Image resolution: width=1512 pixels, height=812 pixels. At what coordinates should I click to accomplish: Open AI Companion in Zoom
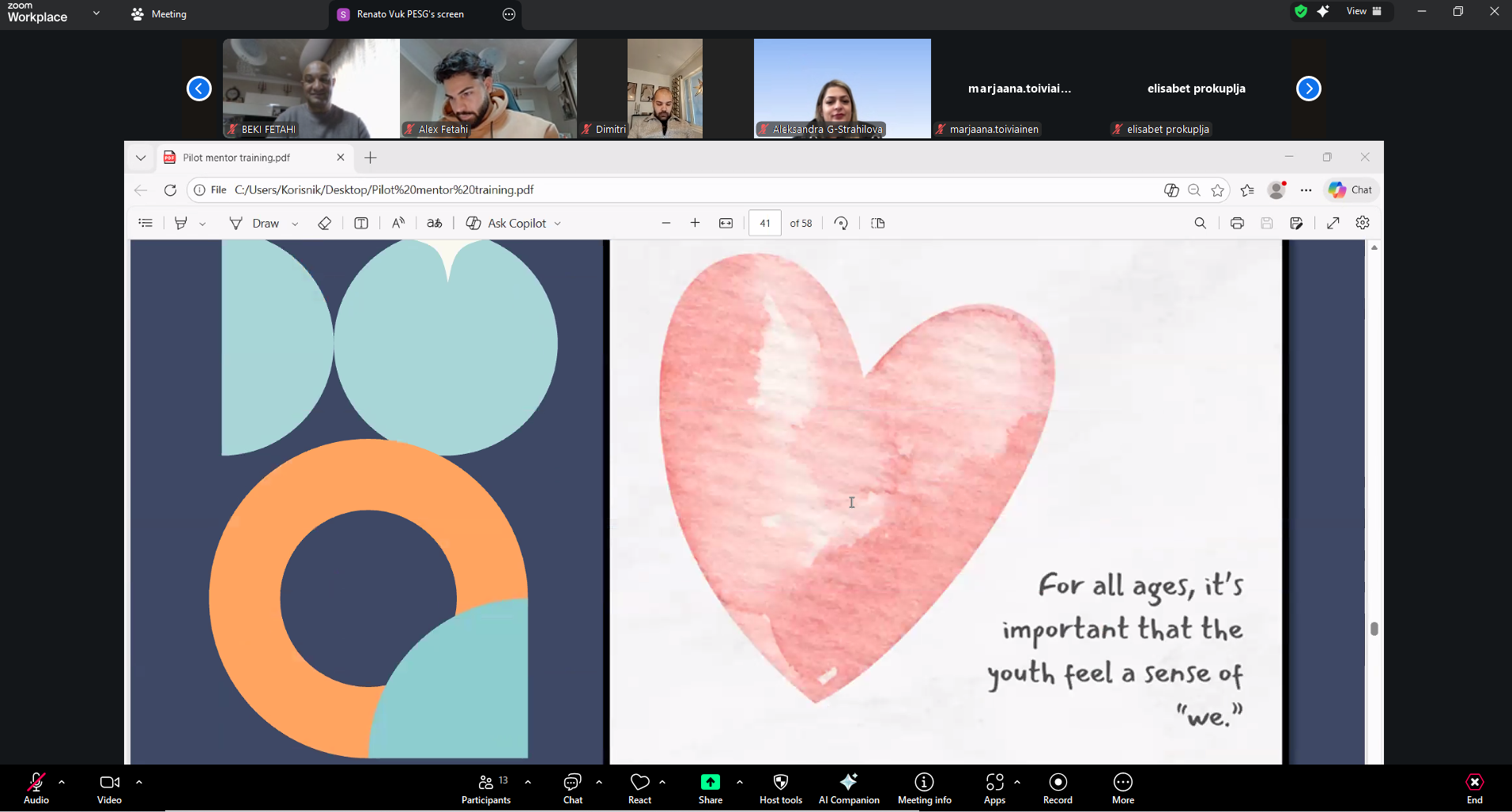(x=849, y=787)
